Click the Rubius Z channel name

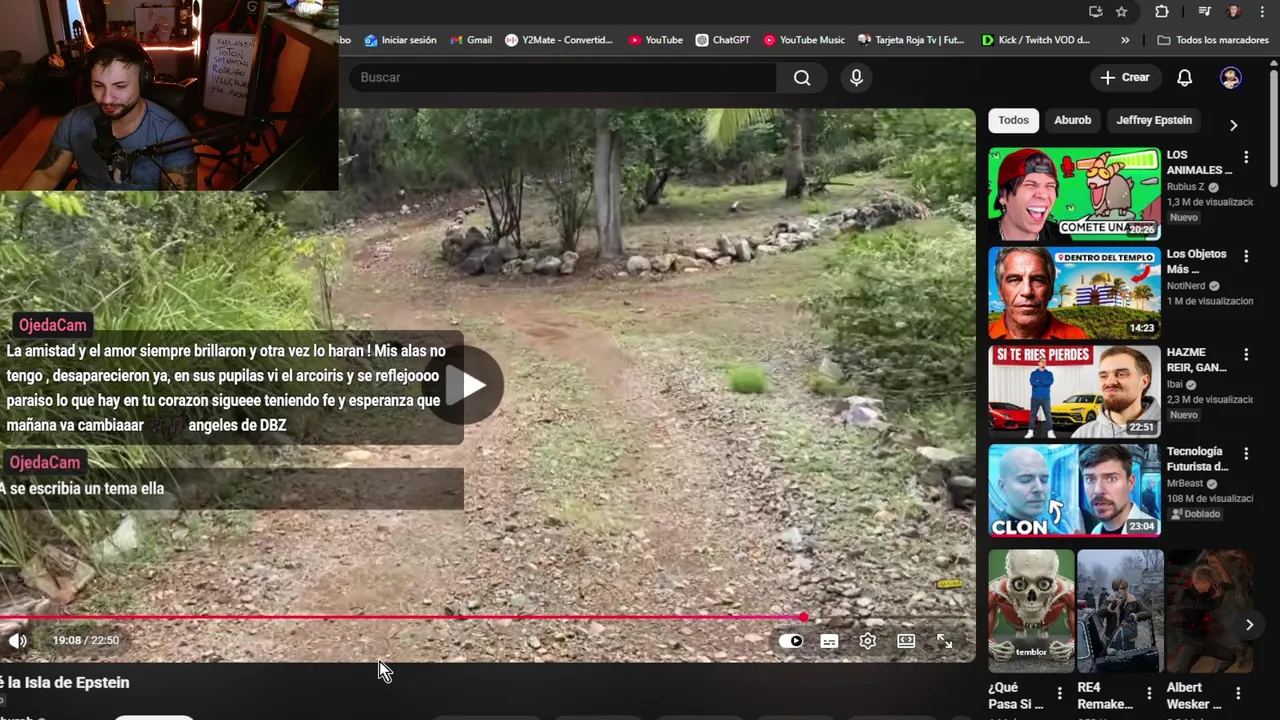coord(1186,187)
